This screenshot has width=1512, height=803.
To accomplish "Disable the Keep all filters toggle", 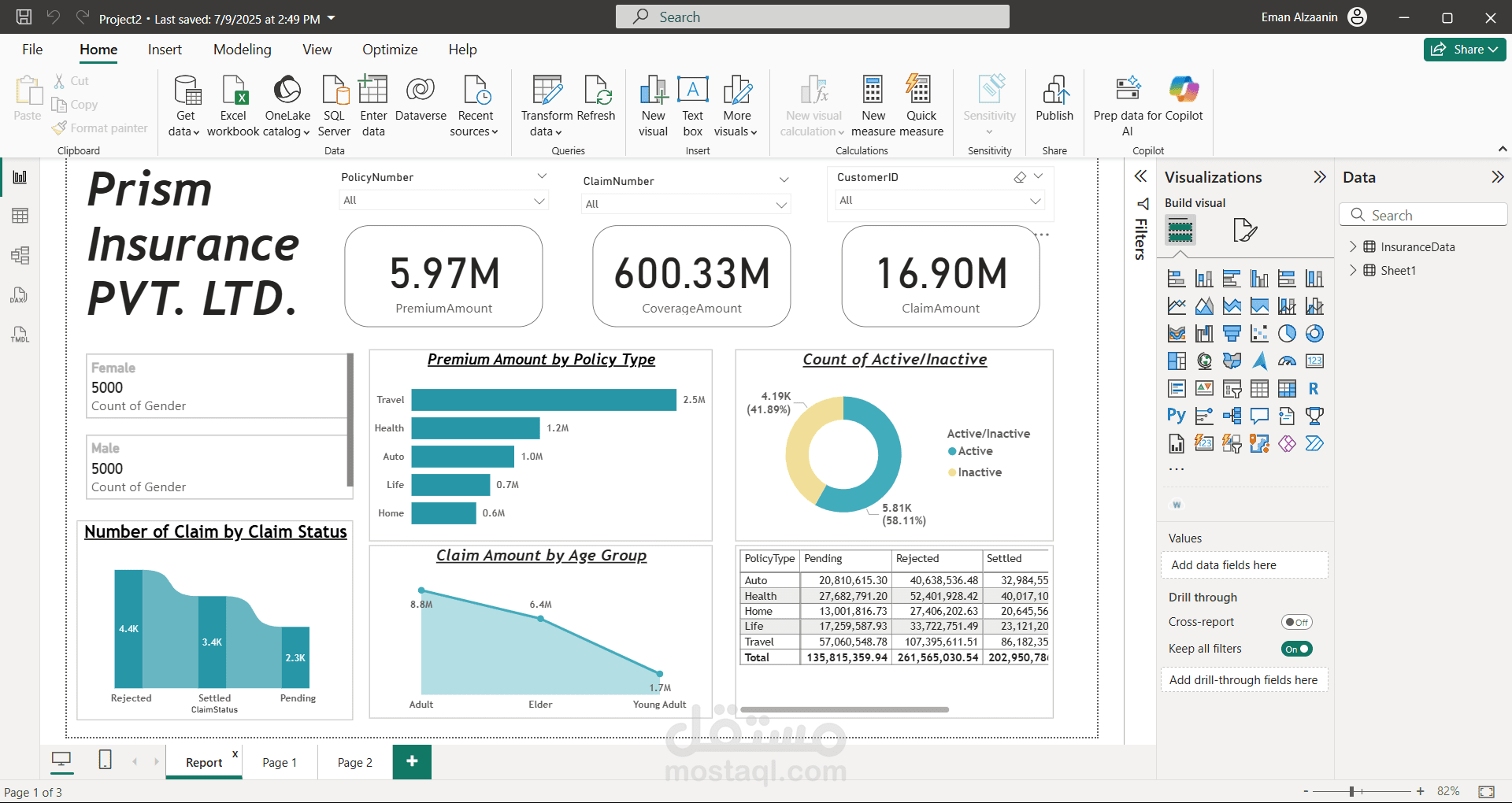I will tap(1296, 649).
